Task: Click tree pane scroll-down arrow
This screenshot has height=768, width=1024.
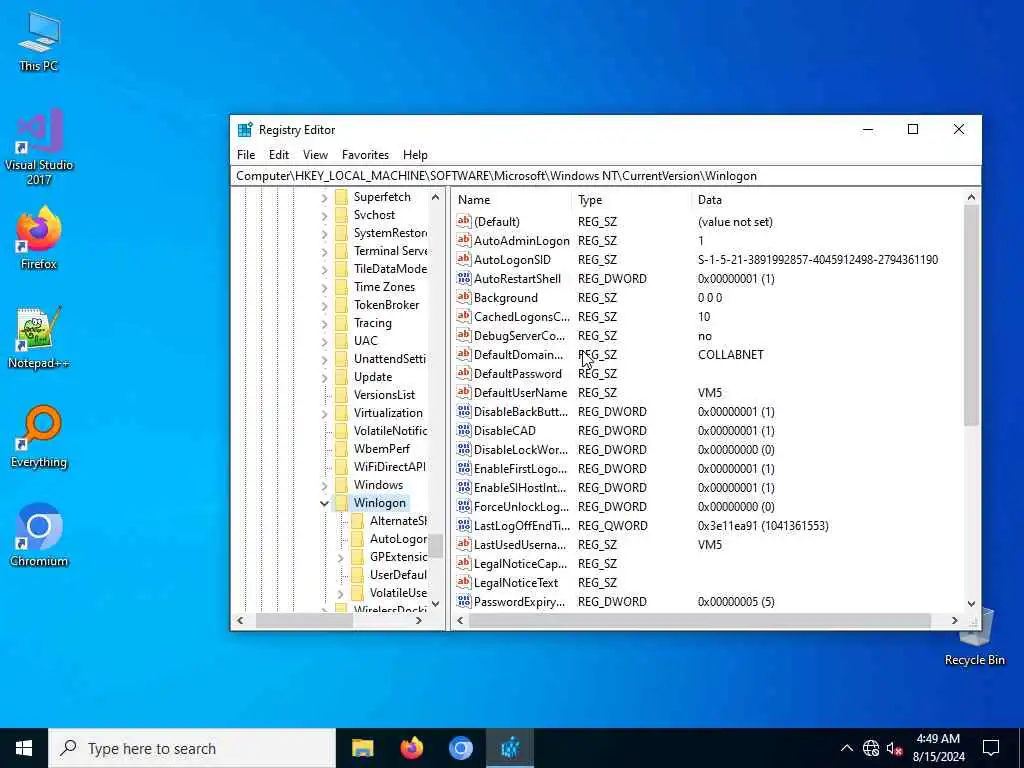Action: 436,604
